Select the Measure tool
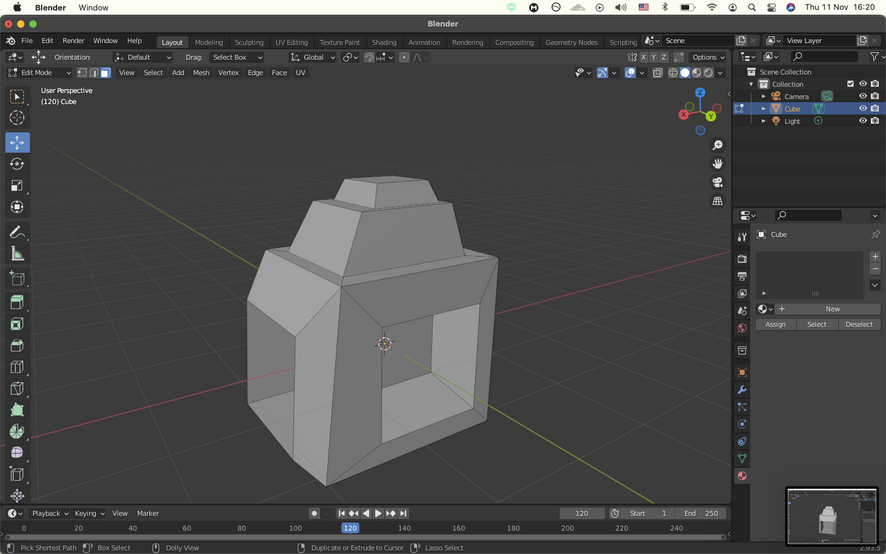The width and height of the screenshot is (886, 554). click(17, 254)
